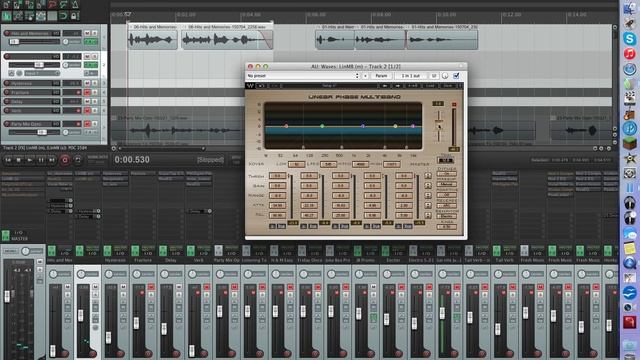Go to project start in transport

[8, 160]
